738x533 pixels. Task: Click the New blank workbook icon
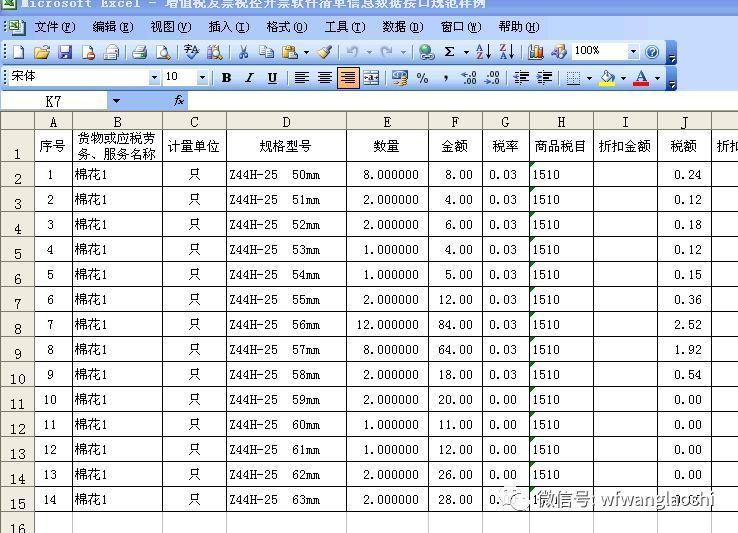(x=18, y=52)
